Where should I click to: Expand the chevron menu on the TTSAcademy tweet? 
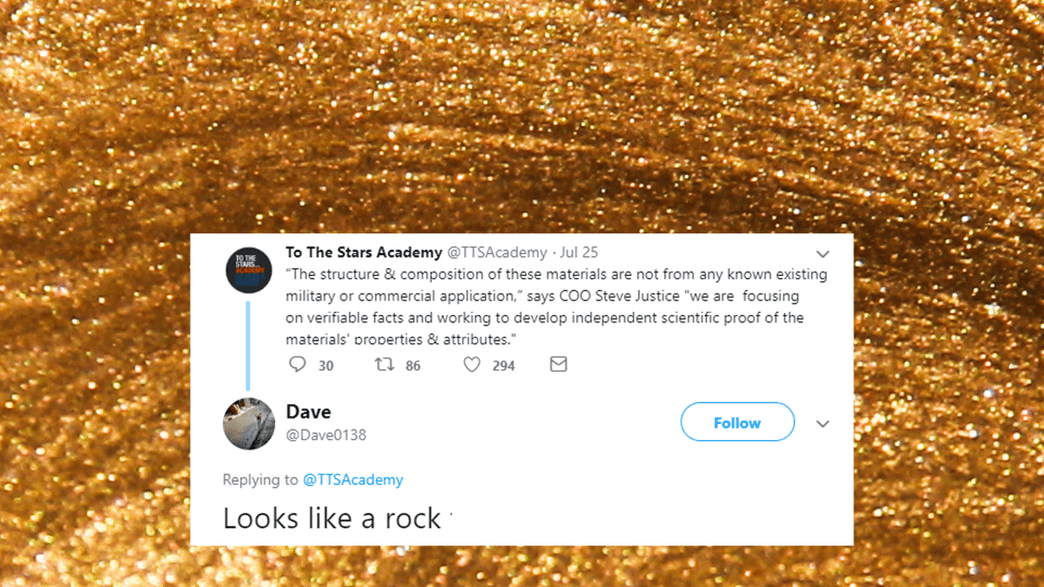coord(822,254)
